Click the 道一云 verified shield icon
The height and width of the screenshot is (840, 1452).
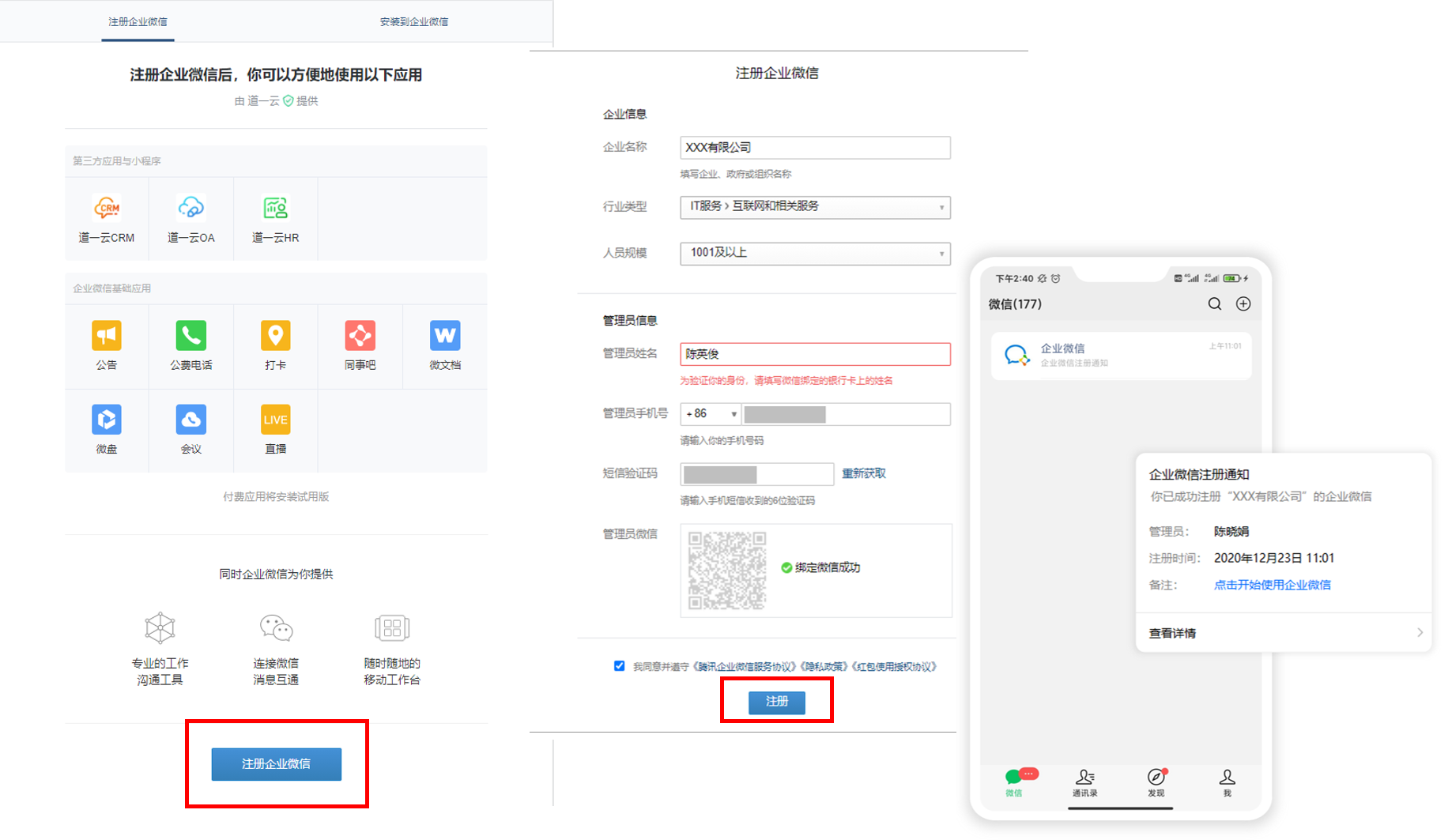(289, 100)
